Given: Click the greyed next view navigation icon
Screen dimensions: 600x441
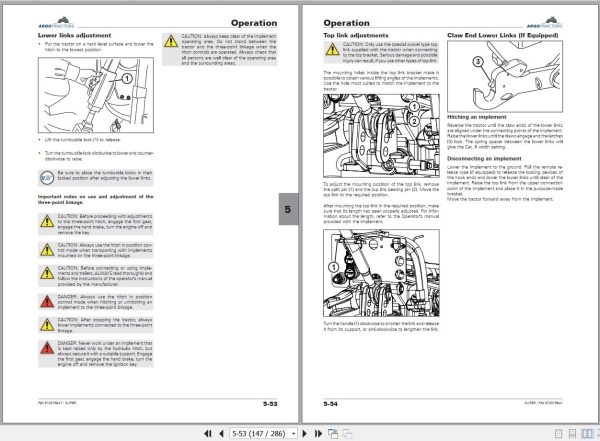Looking at the screenshot, I should tap(347, 433).
